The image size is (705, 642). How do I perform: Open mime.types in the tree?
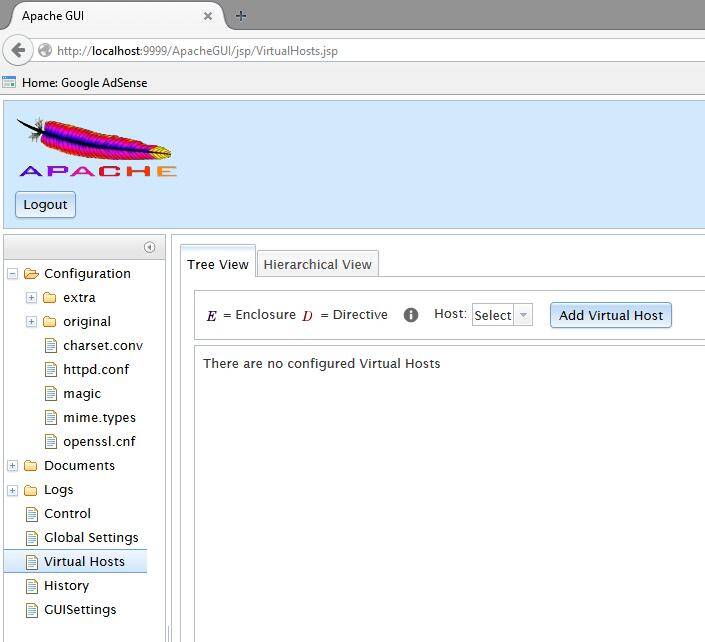click(x=99, y=418)
